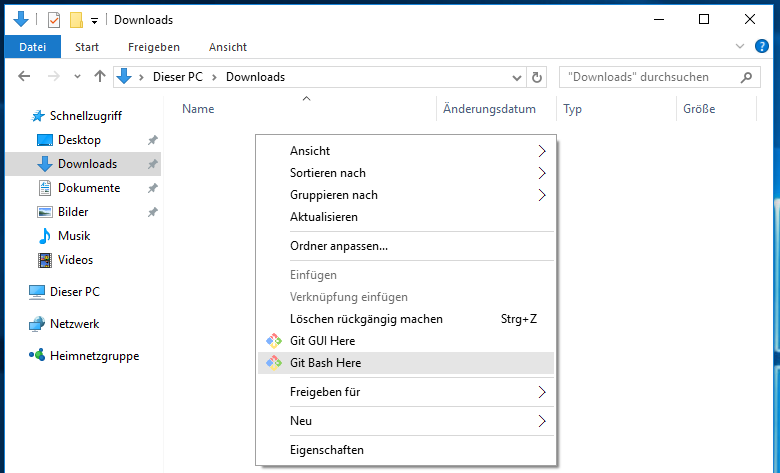Screen dimensions: 780x473
Task: Expand the ribbon with the chevron
Action: tap(740, 46)
